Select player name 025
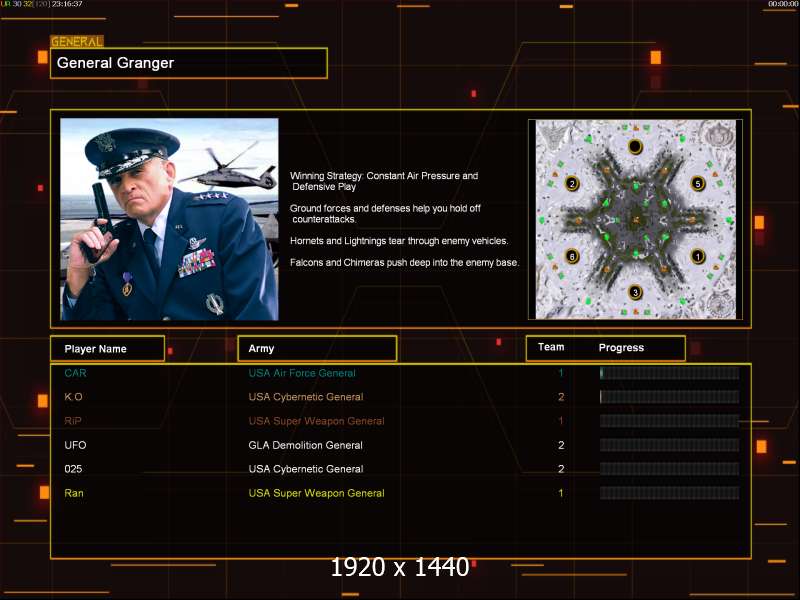This screenshot has width=800, height=600. tap(73, 469)
